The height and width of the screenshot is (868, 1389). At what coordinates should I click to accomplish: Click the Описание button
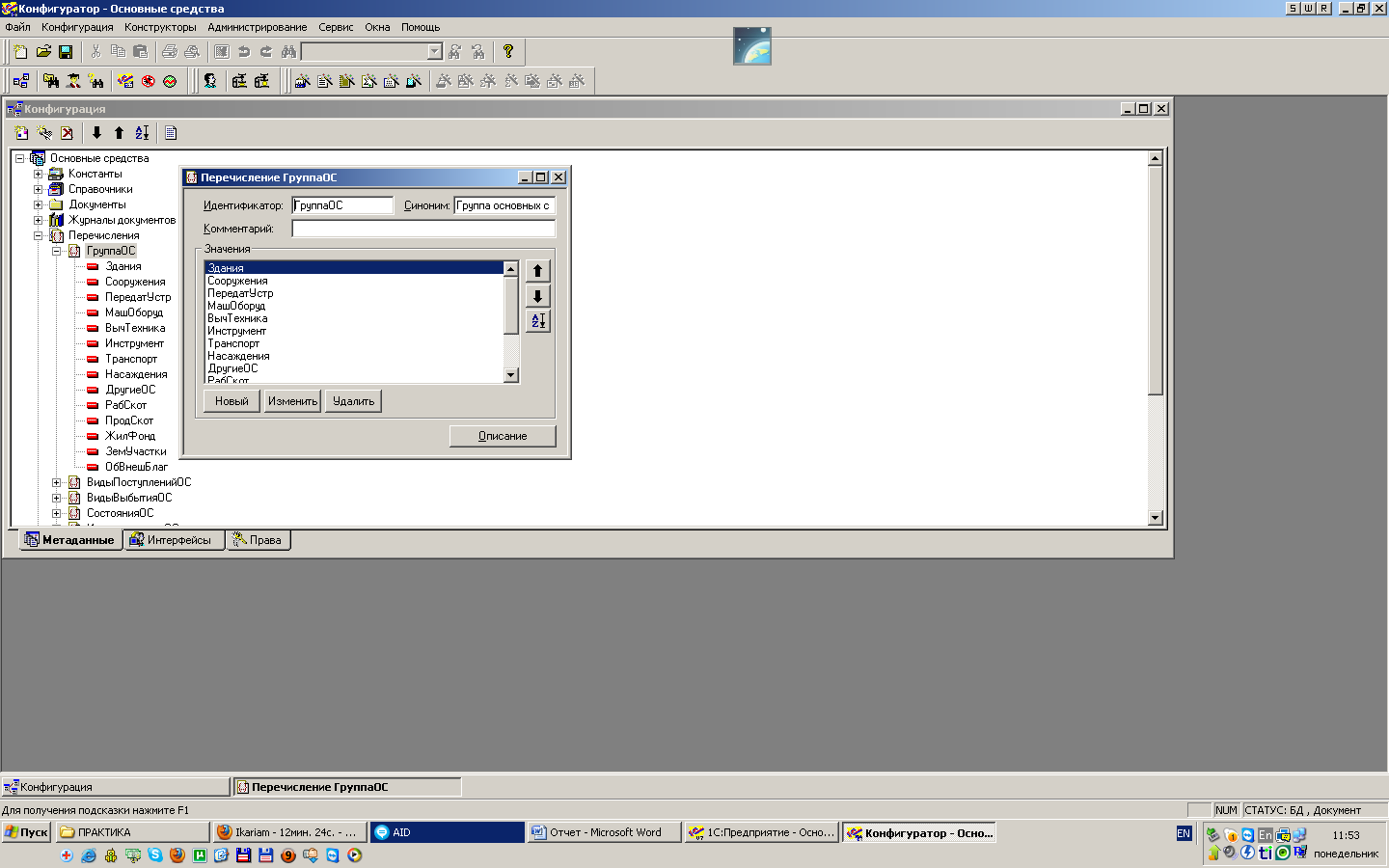[503, 436]
